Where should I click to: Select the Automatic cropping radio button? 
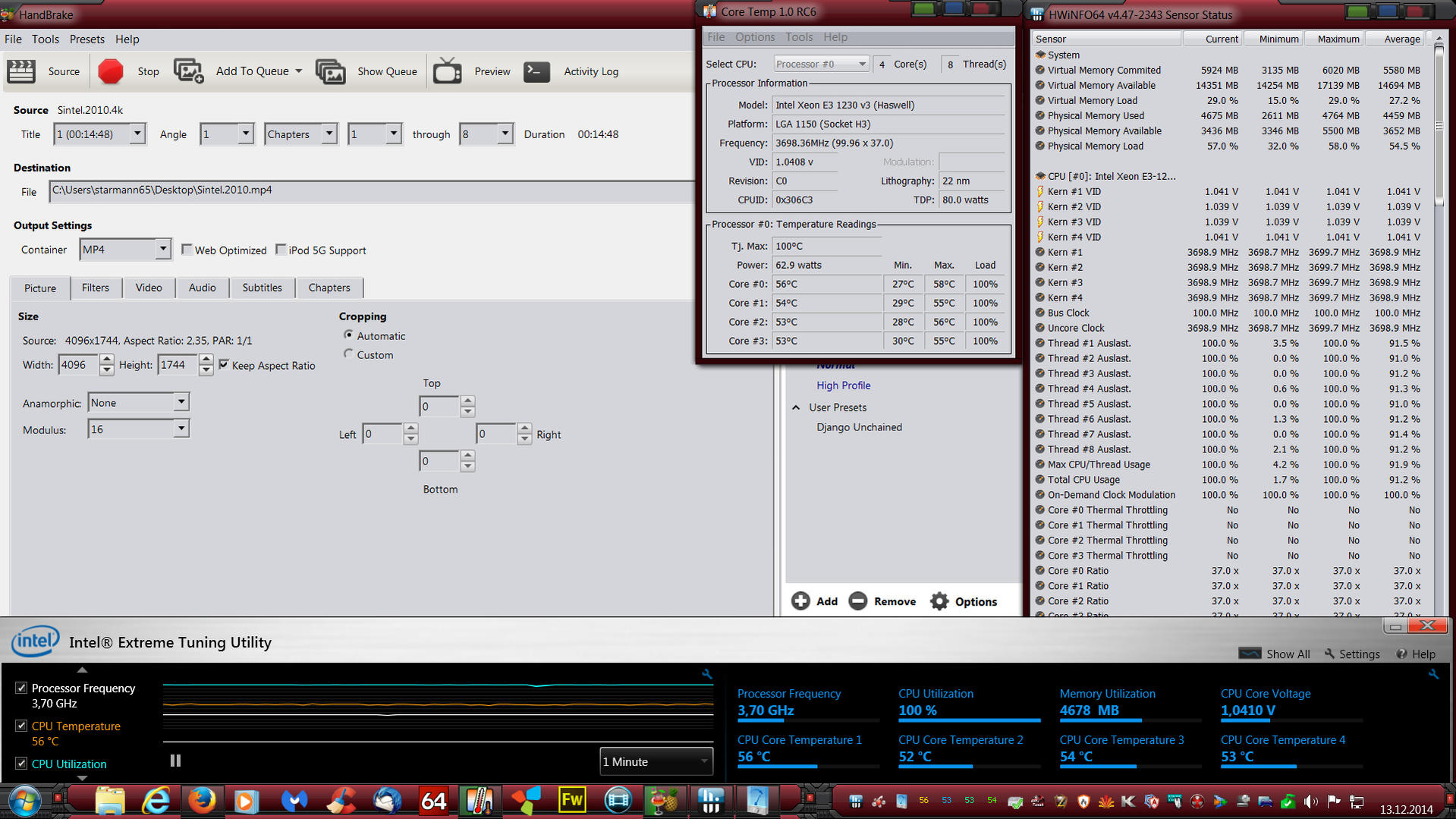pyautogui.click(x=348, y=335)
